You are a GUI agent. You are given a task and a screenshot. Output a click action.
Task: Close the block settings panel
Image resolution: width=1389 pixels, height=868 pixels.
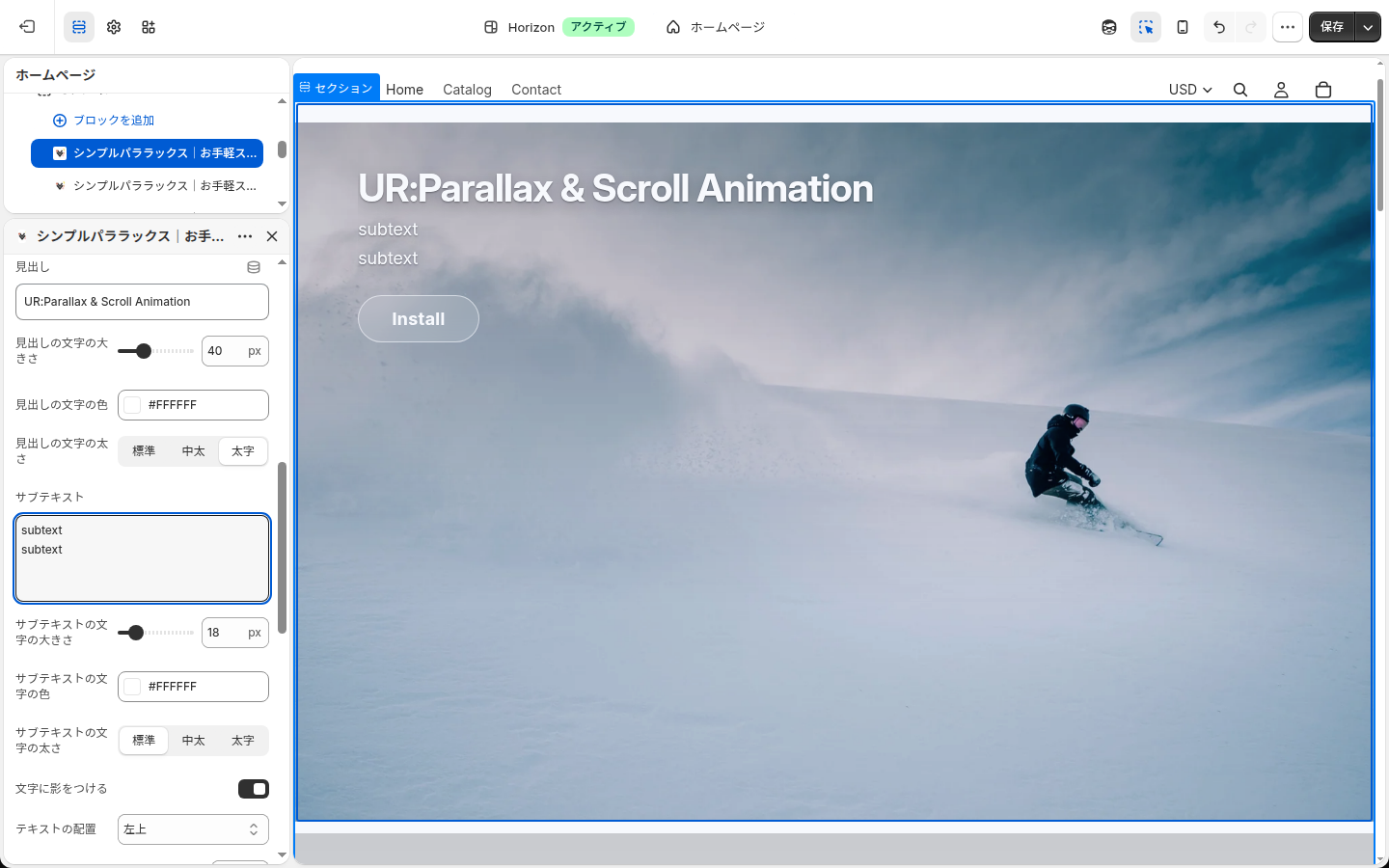(272, 236)
